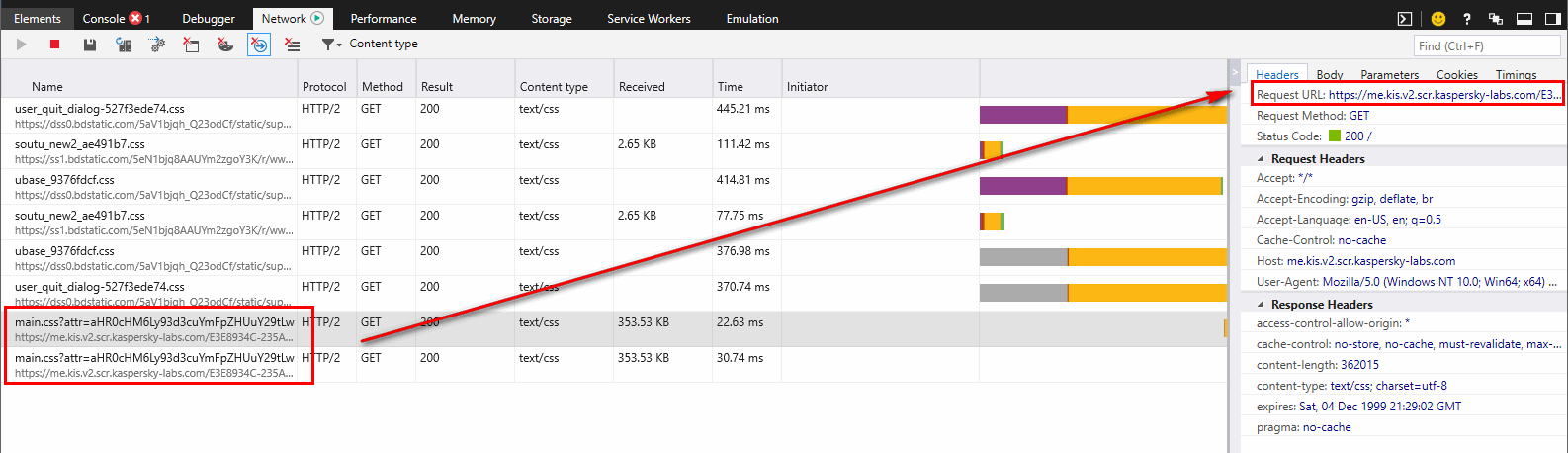Toggle the always refresh from server icon
Screen dimensions: 1568x453
pos(124,45)
